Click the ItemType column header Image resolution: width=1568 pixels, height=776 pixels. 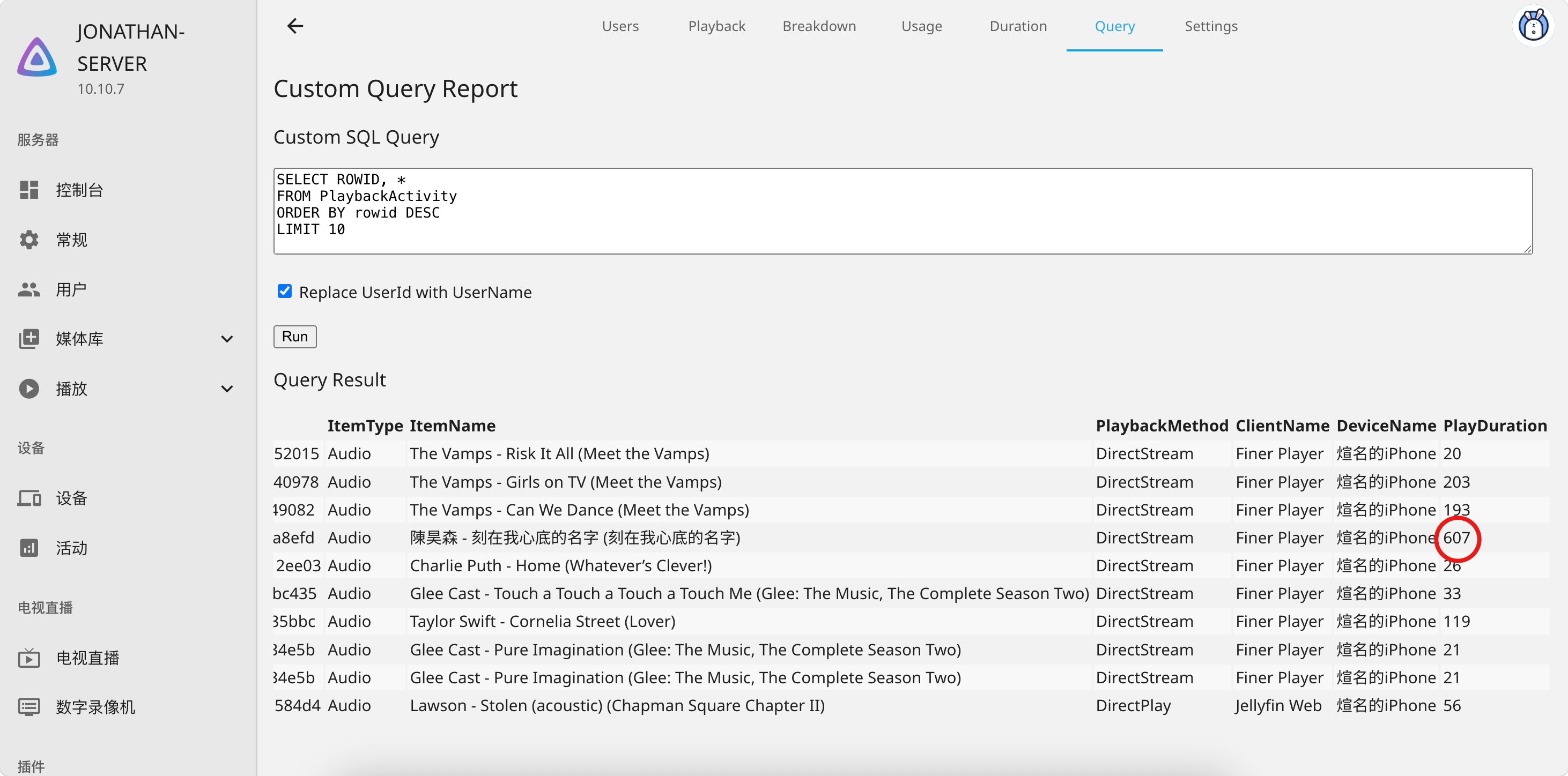(365, 426)
